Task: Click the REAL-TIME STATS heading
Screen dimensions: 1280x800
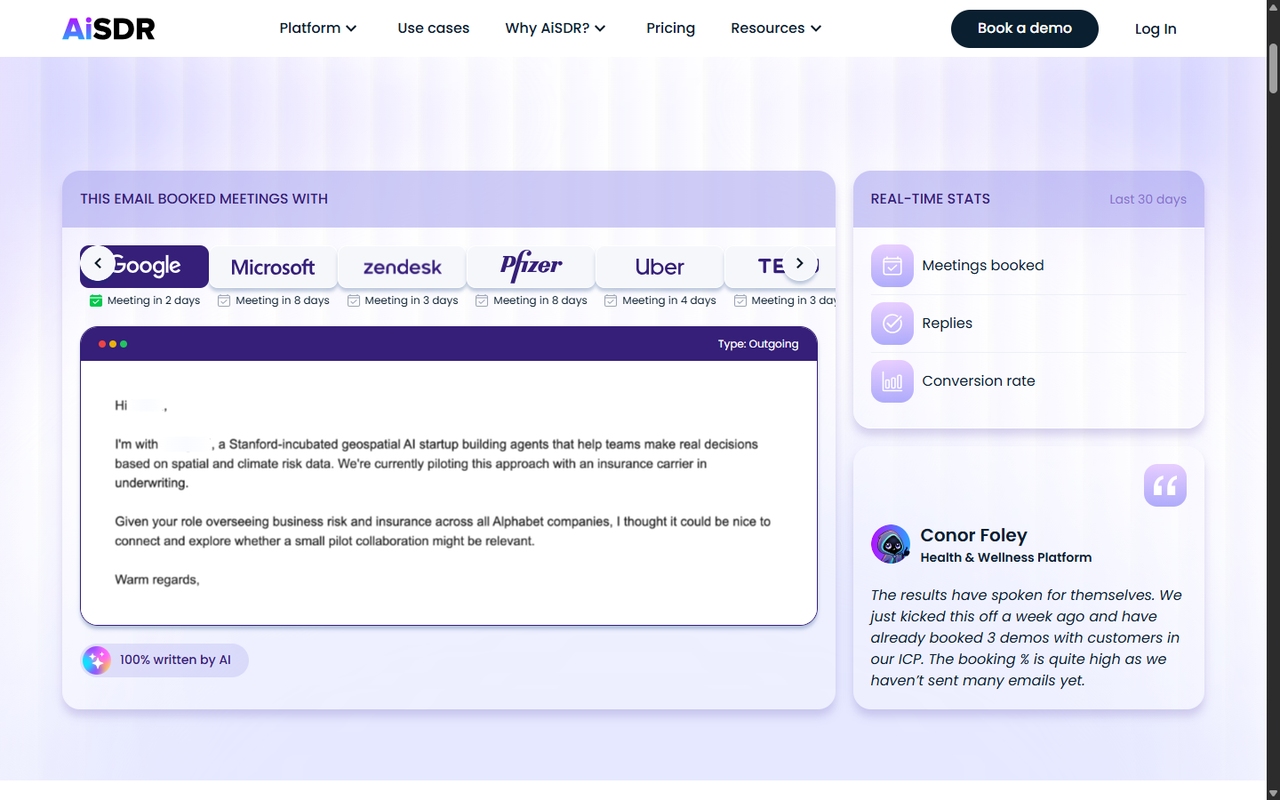Action: point(930,199)
